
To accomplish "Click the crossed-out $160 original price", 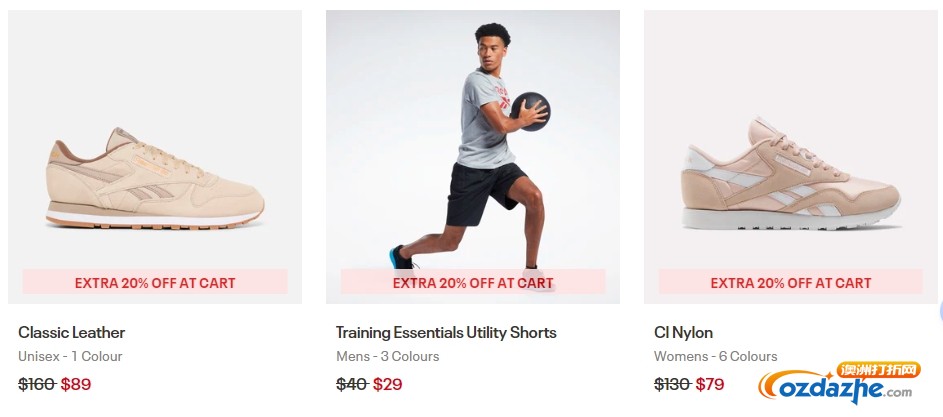I will click(x=37, y=384).
